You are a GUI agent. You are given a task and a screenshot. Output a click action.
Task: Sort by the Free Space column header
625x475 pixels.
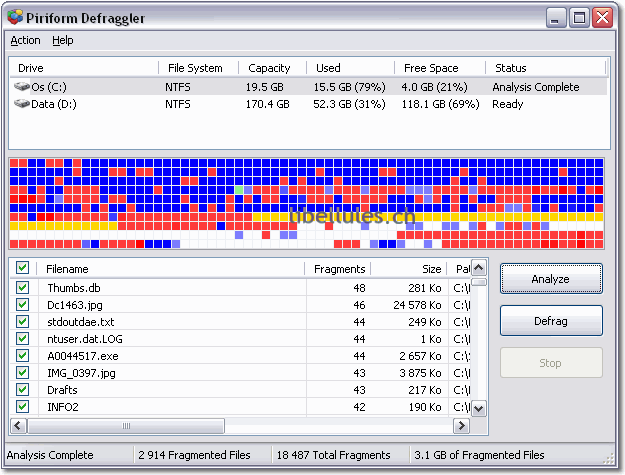pyautogui.click(x=440, y=68)
